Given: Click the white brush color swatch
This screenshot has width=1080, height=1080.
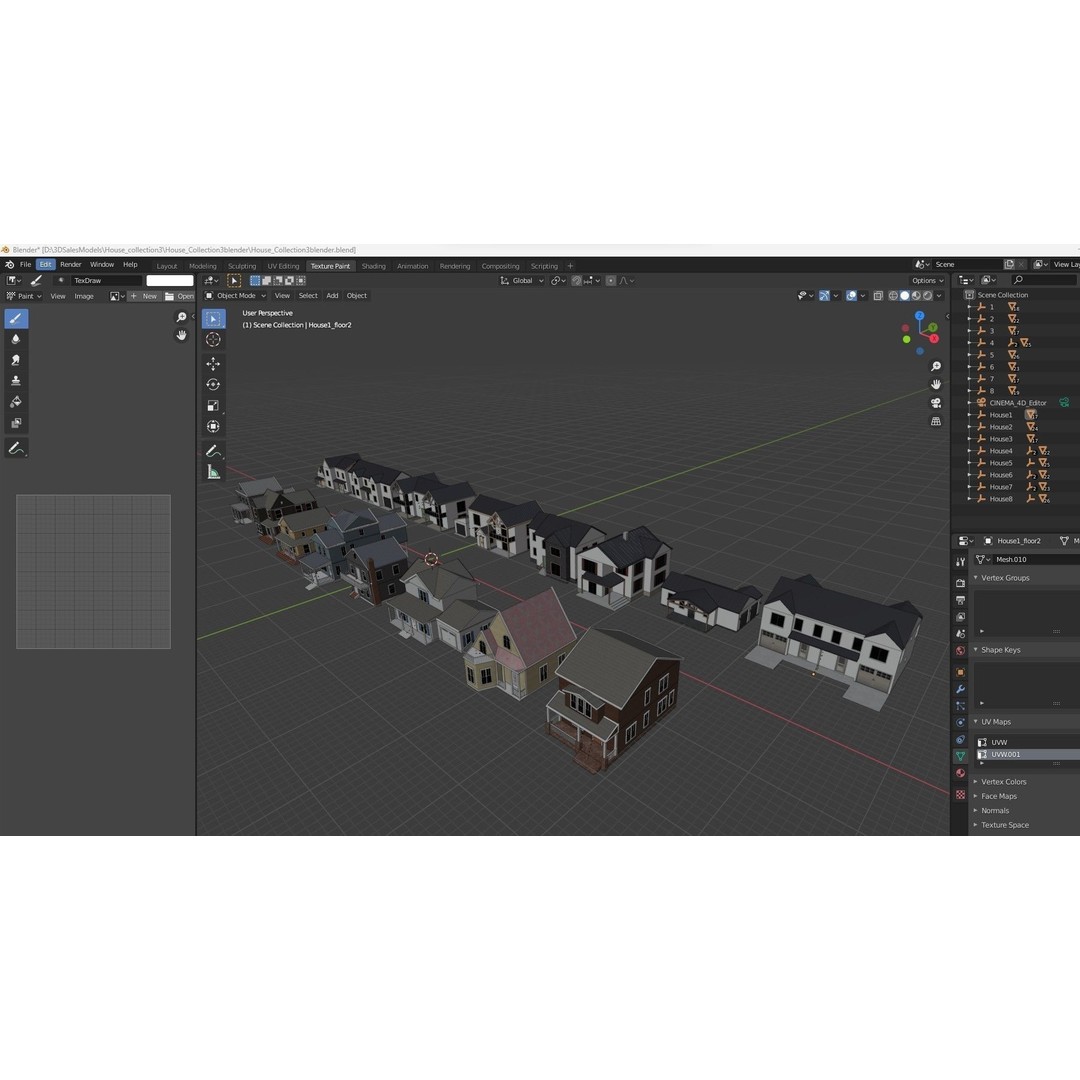Looking at the screenshot, I should [170, 280].
